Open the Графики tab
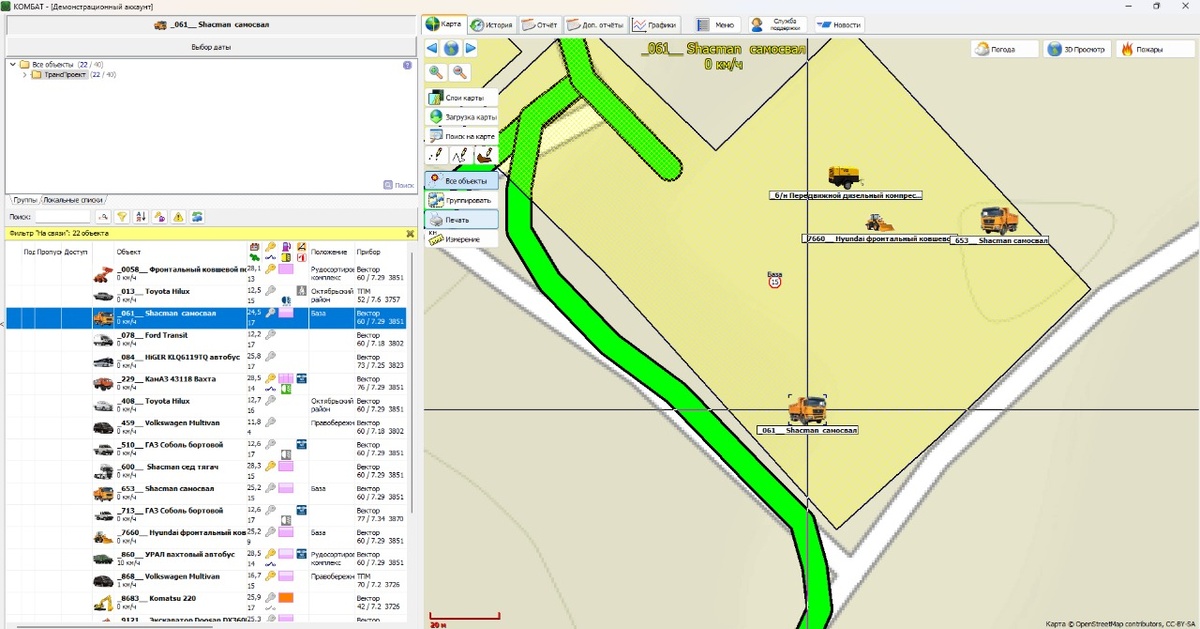Image resolution: width=1200 pixels, height=629 pixels. [655, 24]
